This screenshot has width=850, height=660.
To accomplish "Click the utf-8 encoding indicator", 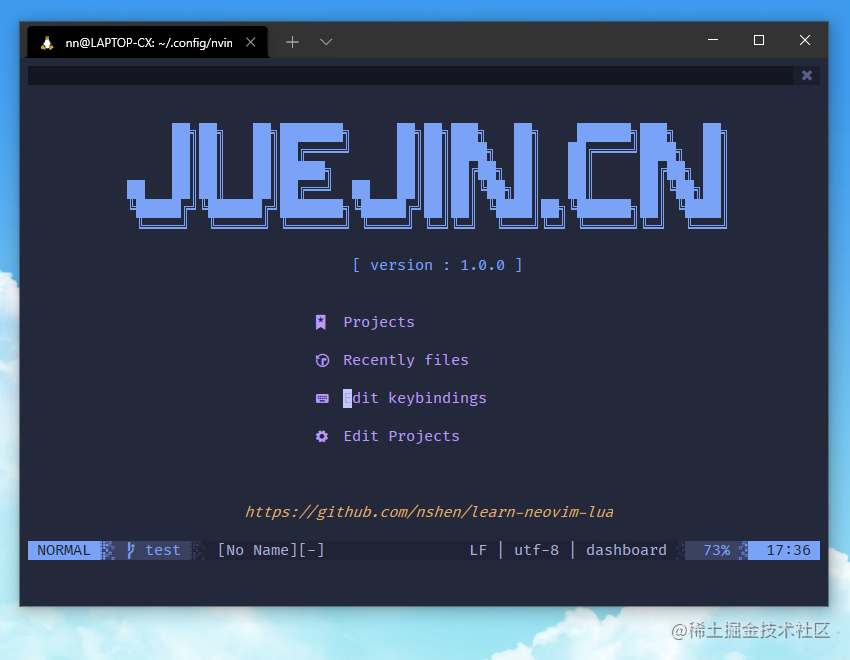I will [x=536, y=551].
